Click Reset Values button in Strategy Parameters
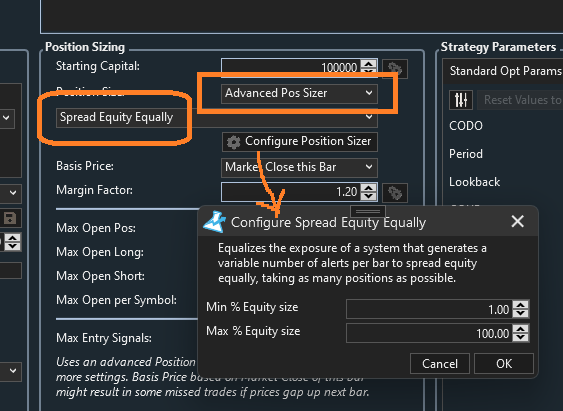This screenshot has width=563, height=411. 520,100
